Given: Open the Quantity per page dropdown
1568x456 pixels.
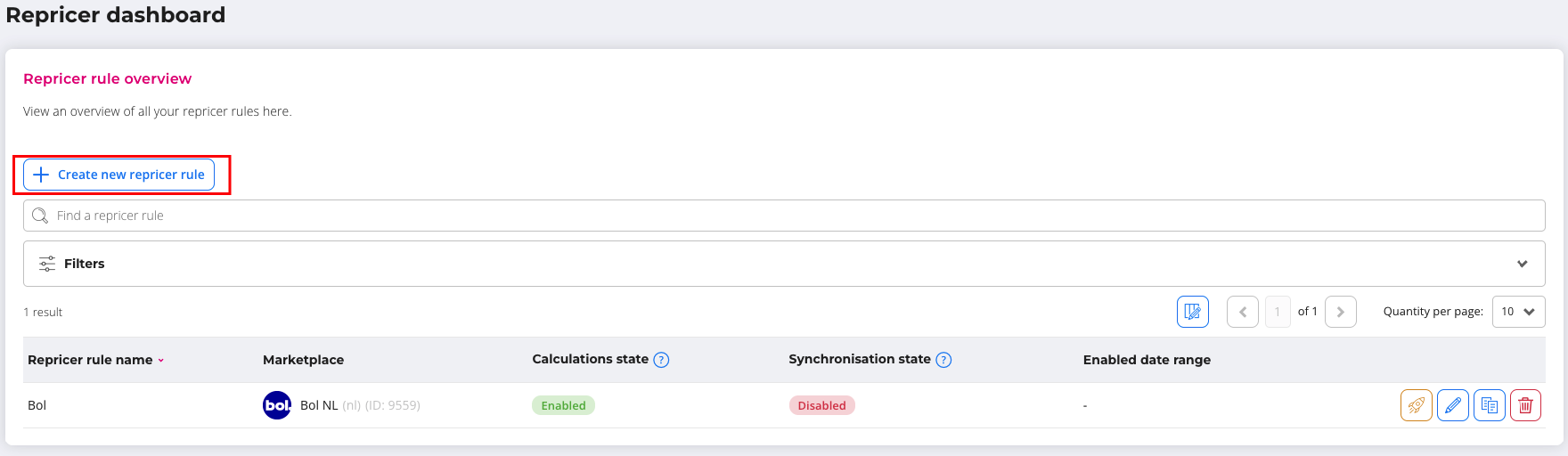Looking at the screenshot, I should pos(1518,312).
